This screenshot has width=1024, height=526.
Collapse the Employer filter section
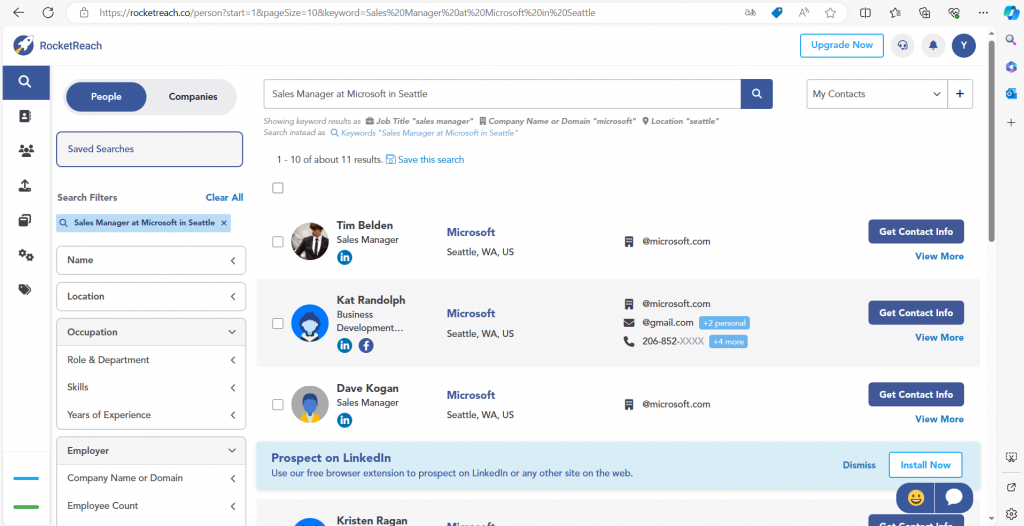click(x=152, y=450)
